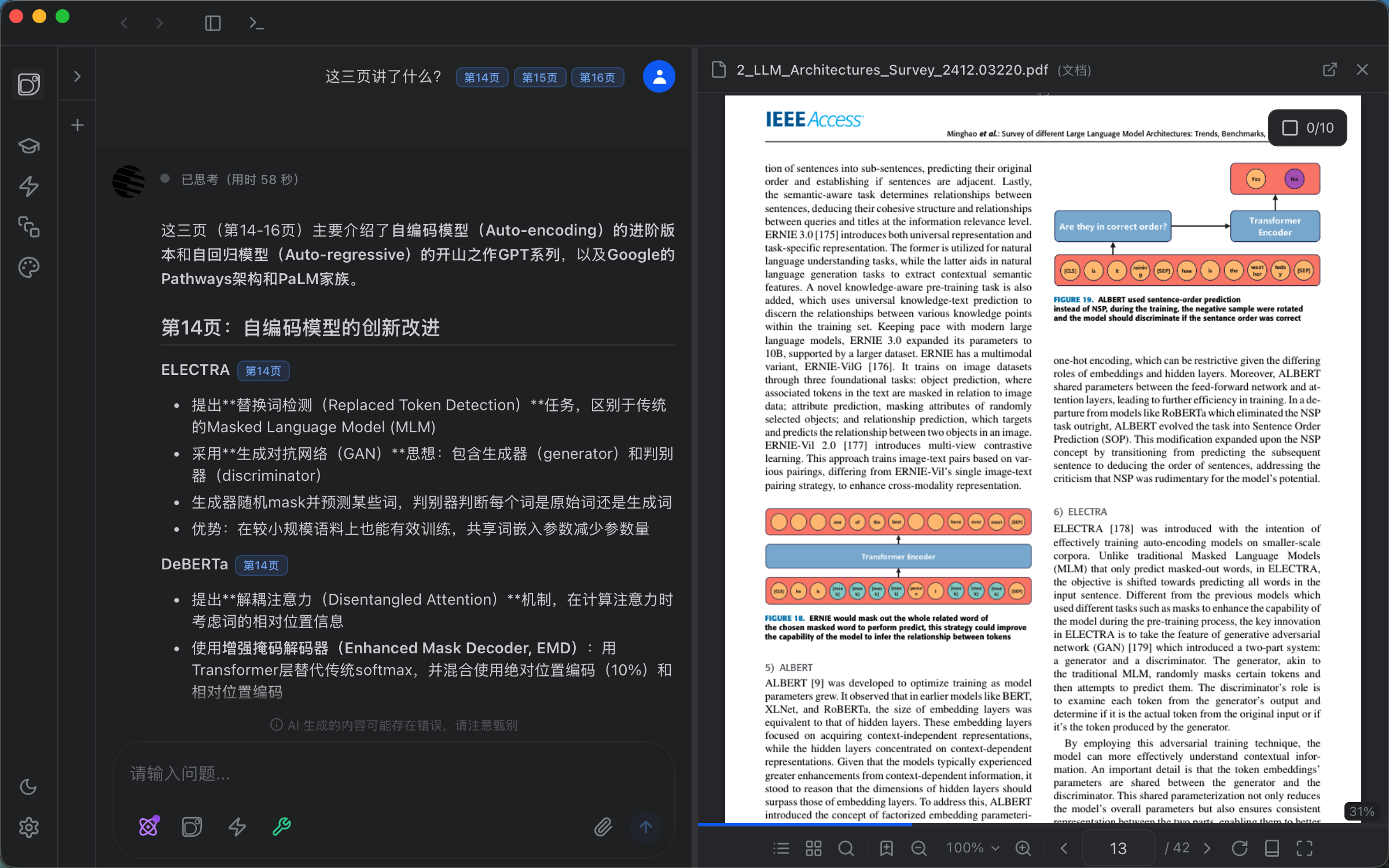Click the back navigation arrow in title bar

[124, 23]
